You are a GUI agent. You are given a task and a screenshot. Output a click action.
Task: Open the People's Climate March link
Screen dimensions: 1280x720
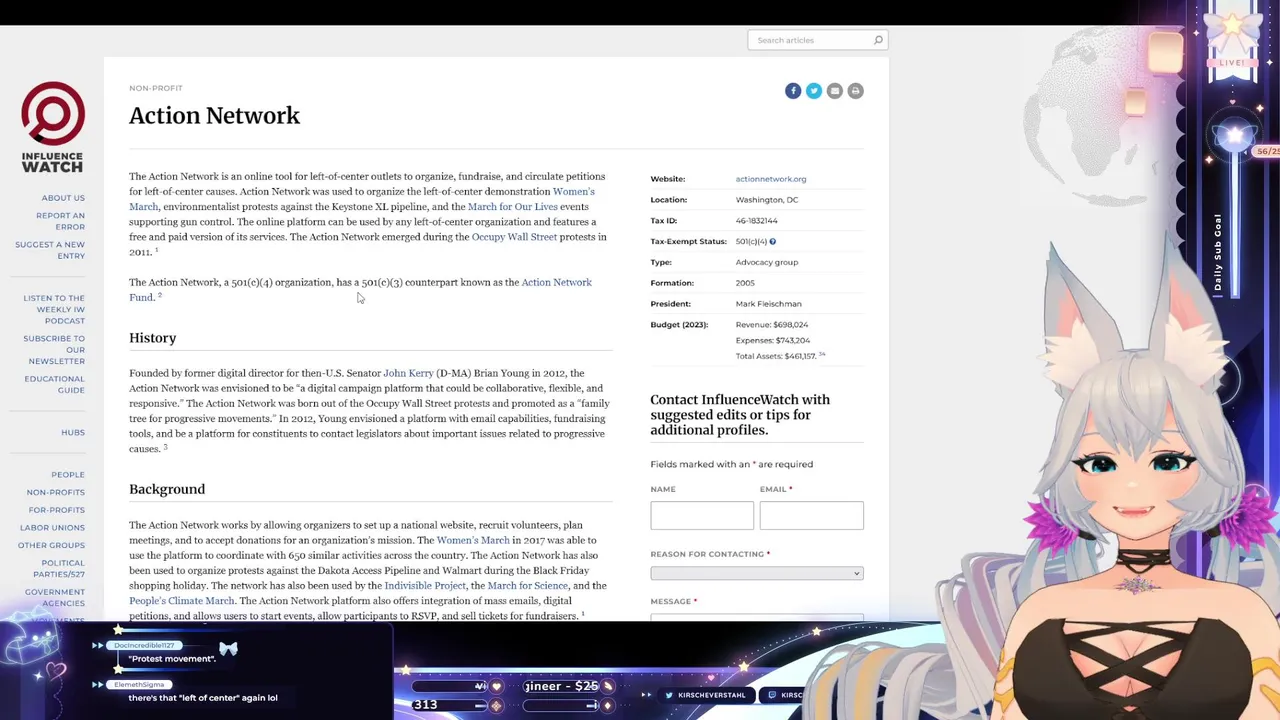(x=181, y=601)
